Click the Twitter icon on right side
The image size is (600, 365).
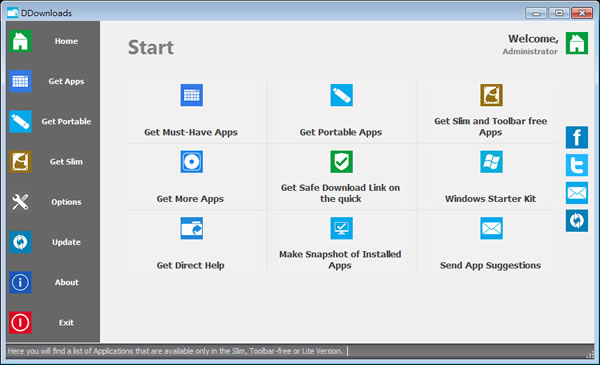577,165
